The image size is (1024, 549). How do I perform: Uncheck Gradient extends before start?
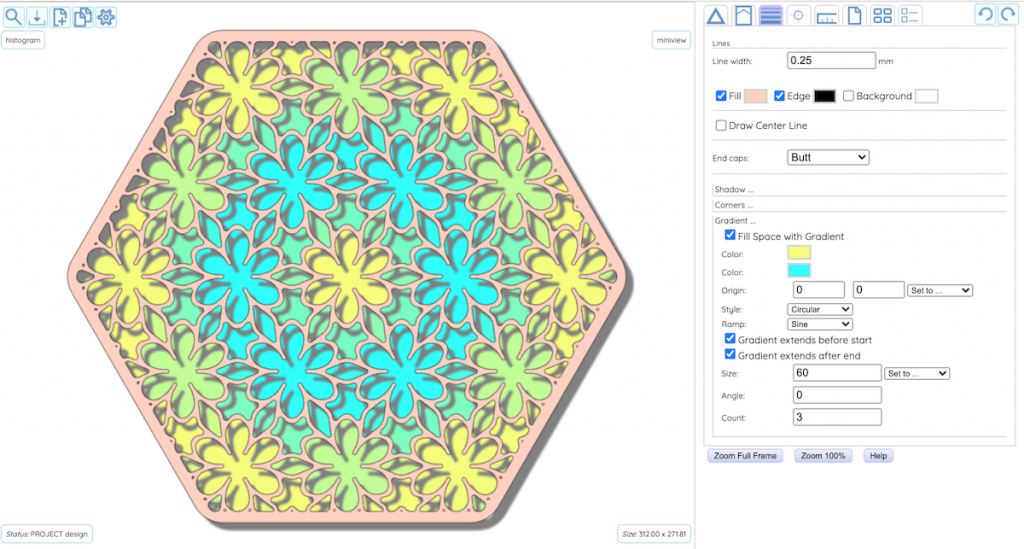coord(730,339)
